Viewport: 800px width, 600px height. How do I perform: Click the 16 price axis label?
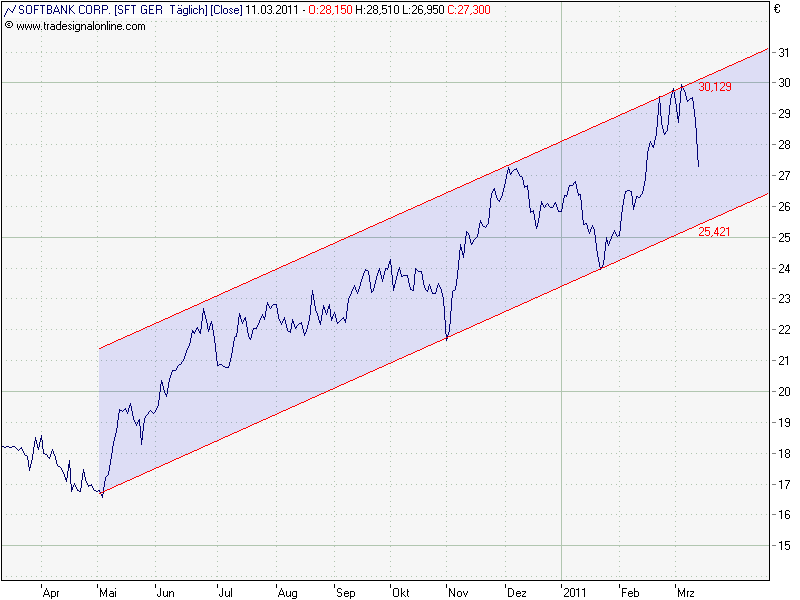[x=784, y=514]
